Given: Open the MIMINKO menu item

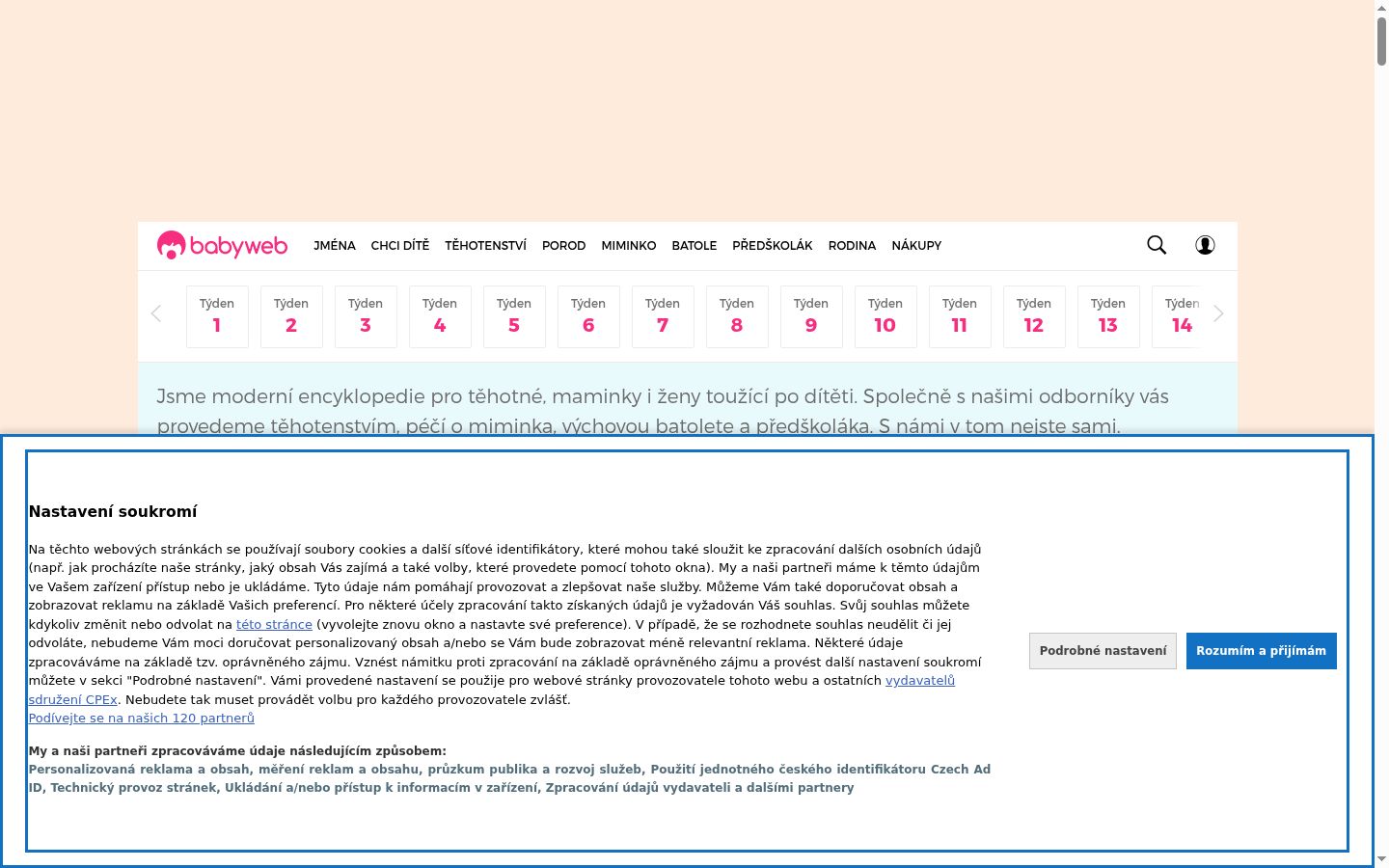Looking at the screenshot, I should point(629,246).
